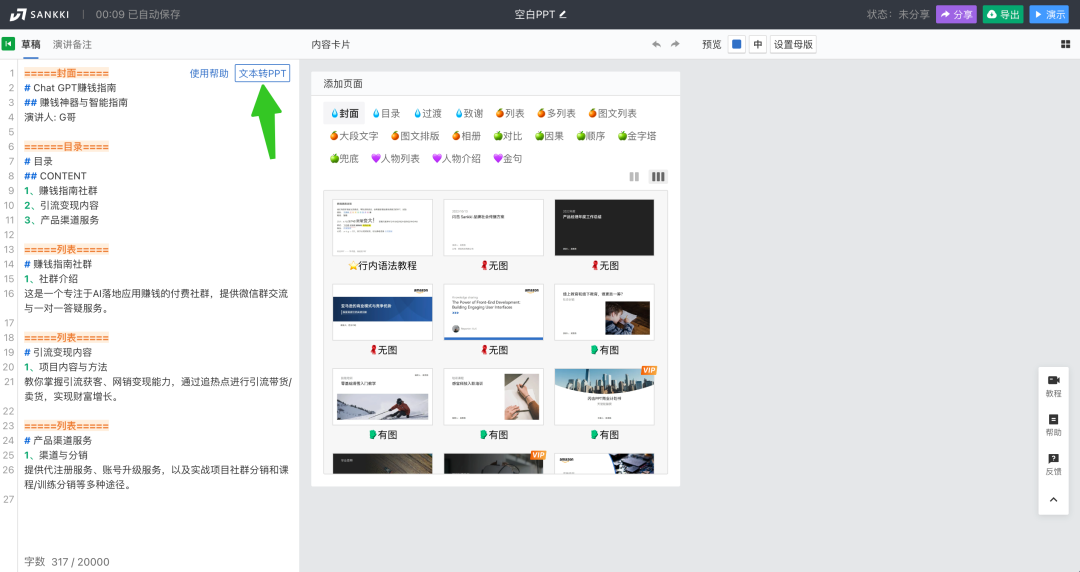Select the 封面 page type
Screen dimensions: 1080x572
344,113
